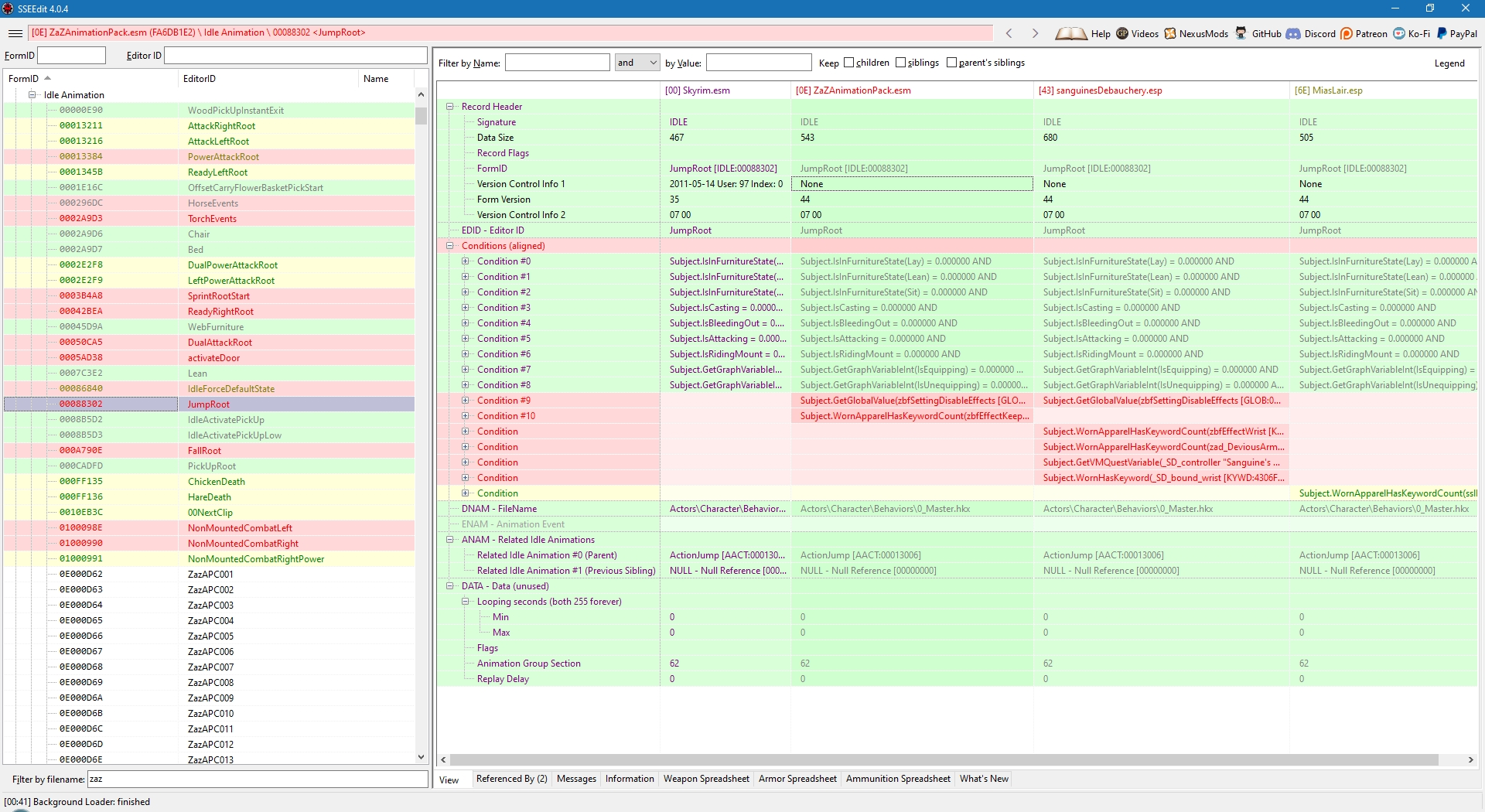Screen dimensions: 1485x812
Task: Select the [6E] MiasLair.esp column header
Action: click(x=1383, y=90)
